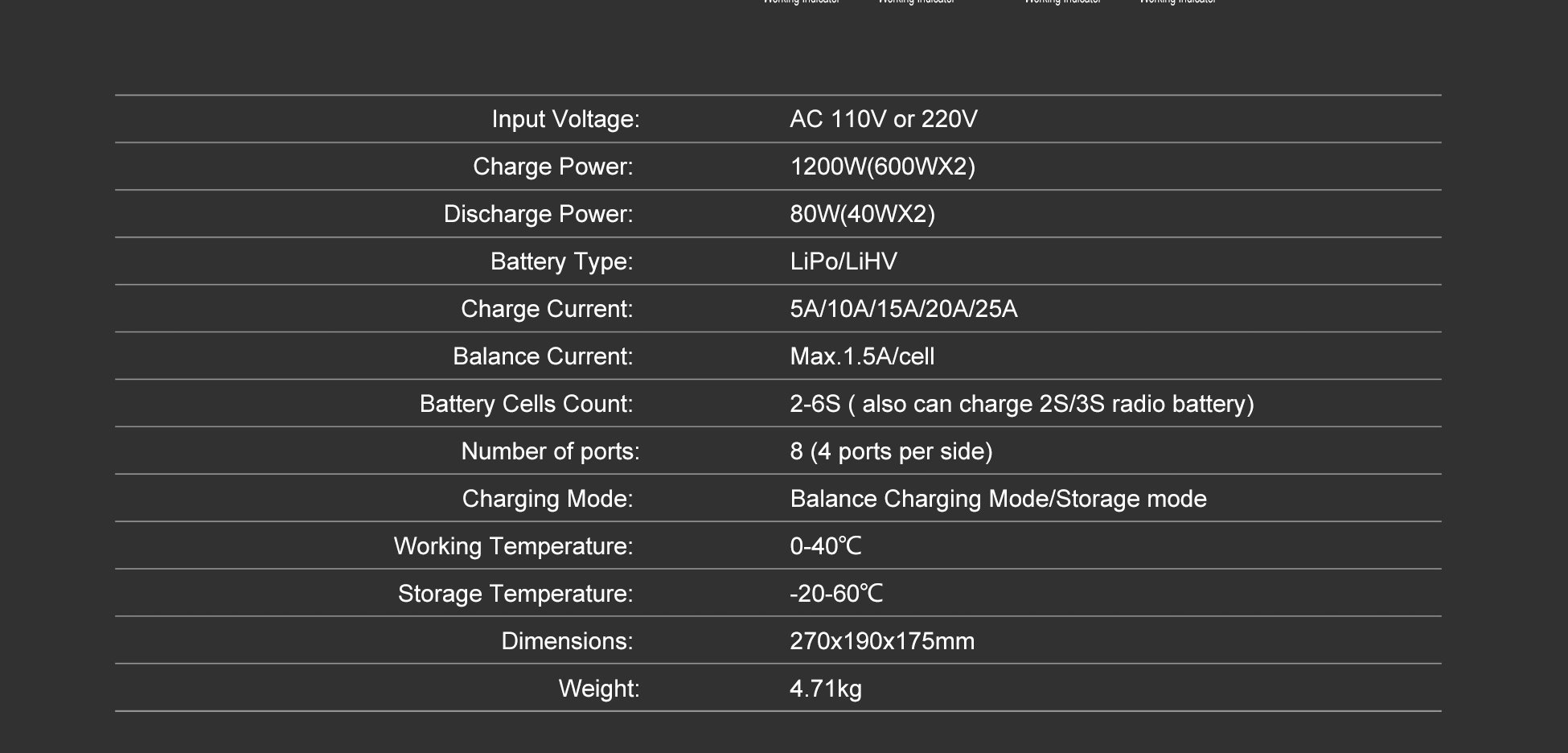This screenshot has height=753, width=1568.
Task: Select the 4.71kg weight value
Action: (x=826, y=689)
